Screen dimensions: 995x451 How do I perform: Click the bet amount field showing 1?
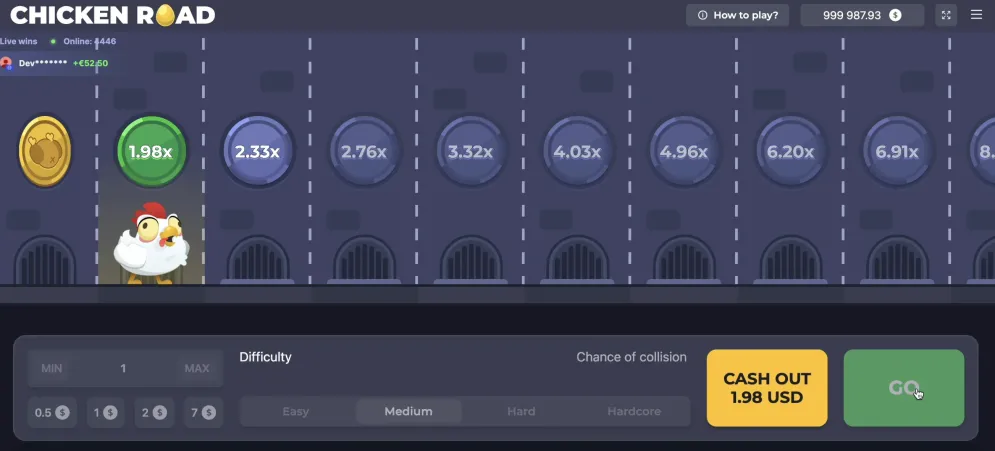click(124, 369)
